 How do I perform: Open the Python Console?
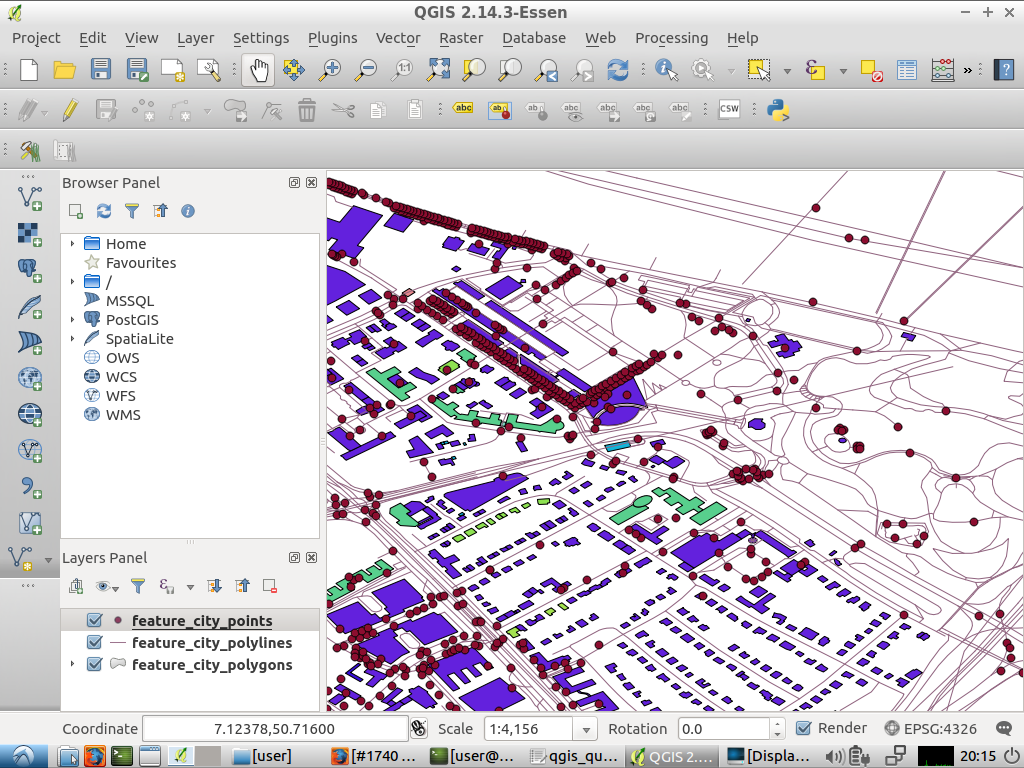(x=778, y=110)
